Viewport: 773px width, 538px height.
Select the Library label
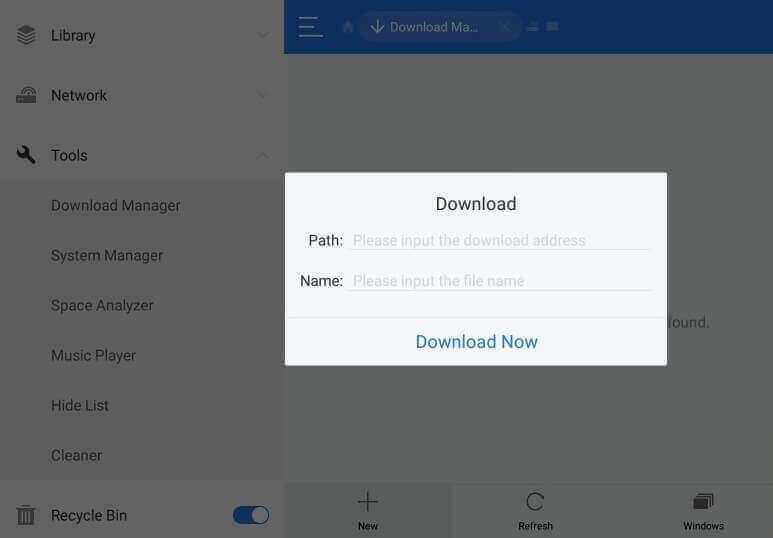pos(73,36)
